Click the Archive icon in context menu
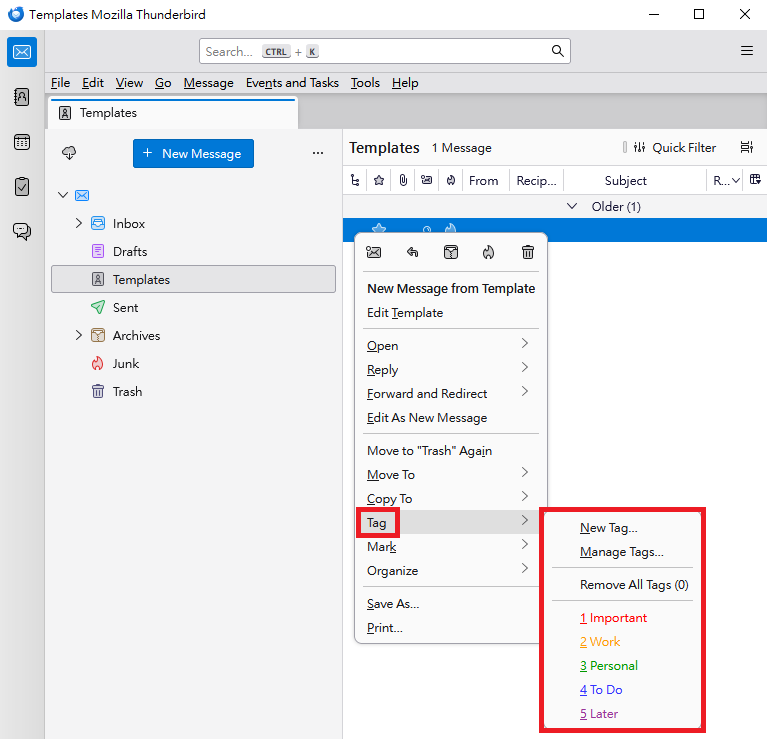Image resolution: width=767 pixels, height=739 pixels. [x=451, y=253]
